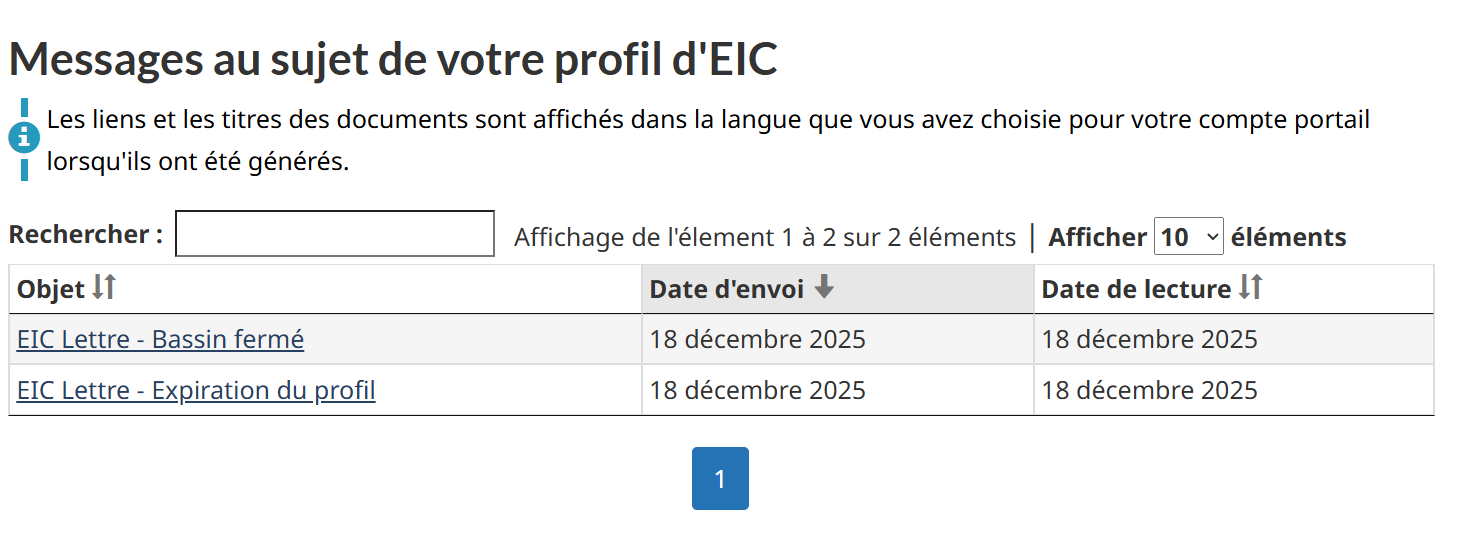This screenshot has width=1478, height=538.
Task: Click the Affichage de l'élement 1 à 2 status text
Action: 765,238
